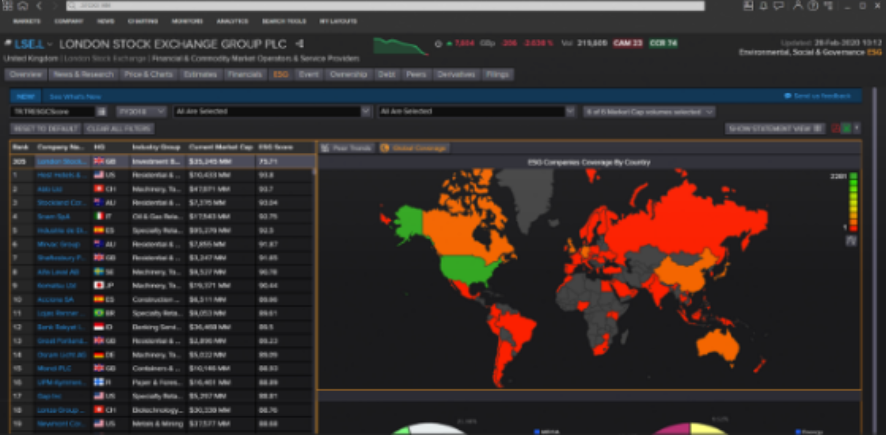Screen dimensions: 886x435
Task: Toggle Show Statement View
Action: (776, 128)
